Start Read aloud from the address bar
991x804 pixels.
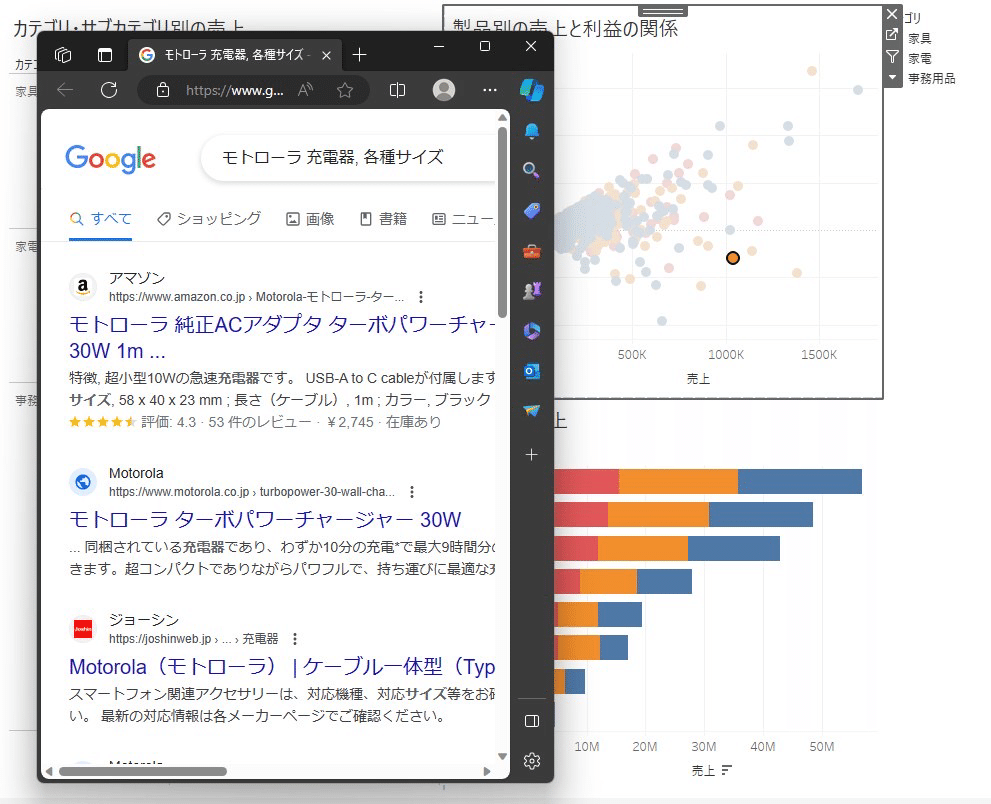pos(306,90)
